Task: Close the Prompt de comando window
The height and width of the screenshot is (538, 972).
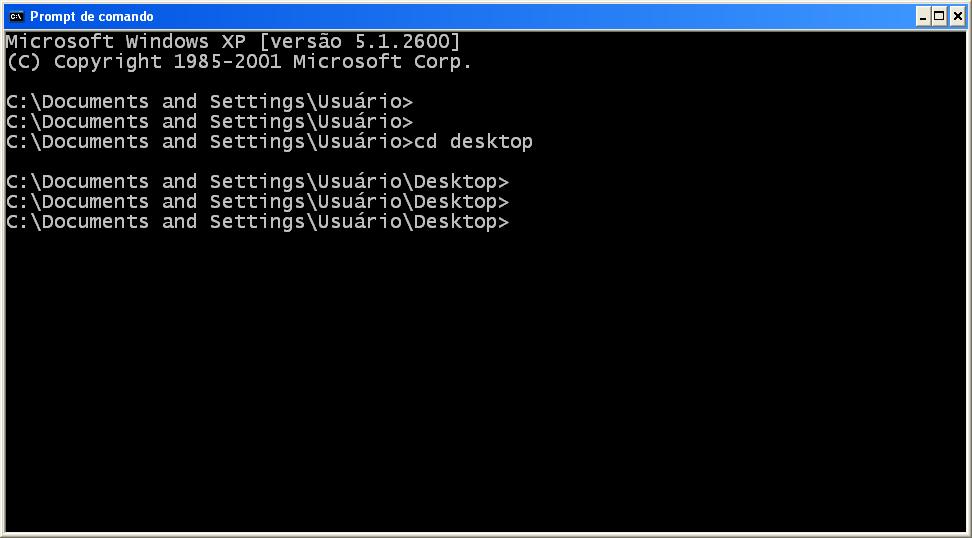Action: 957,16
